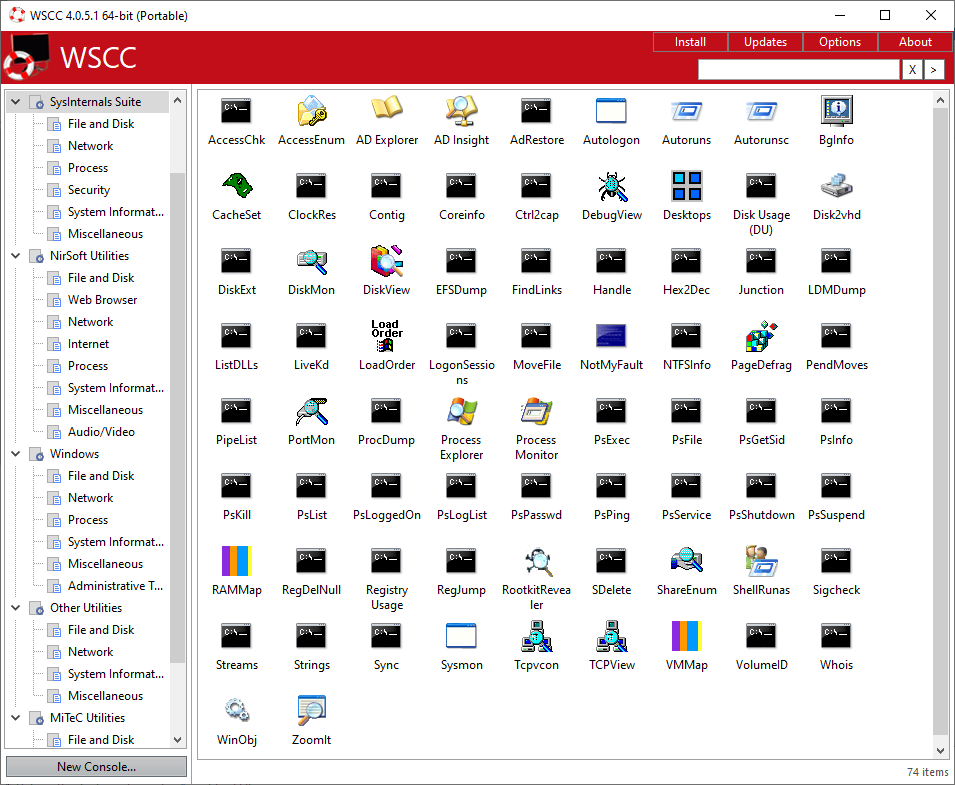955x785 pixels.
Task: Launch the DebugView bug icon
Action: (x=611, y=186)
